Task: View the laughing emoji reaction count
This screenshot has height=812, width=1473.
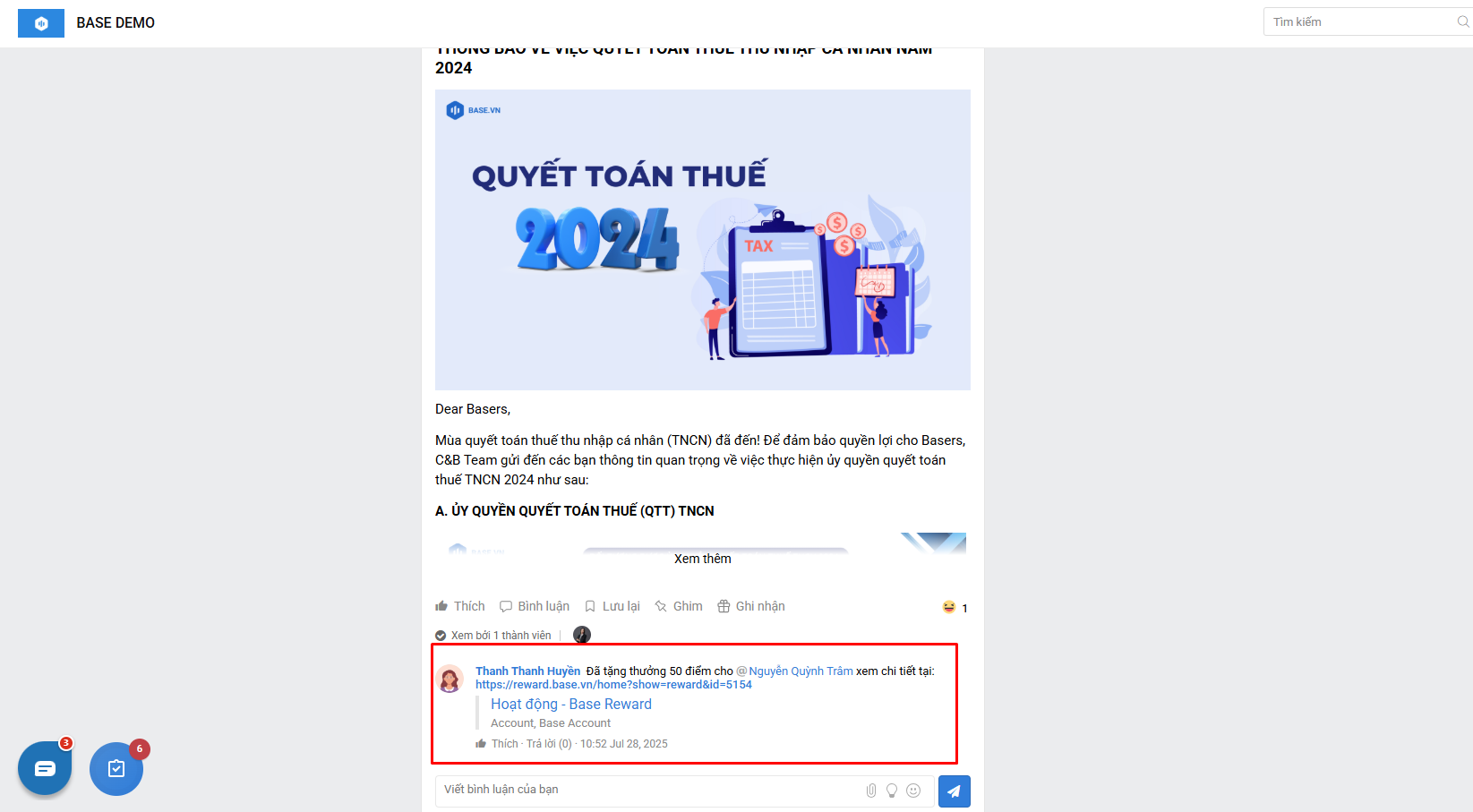Action: pos(955,608)
